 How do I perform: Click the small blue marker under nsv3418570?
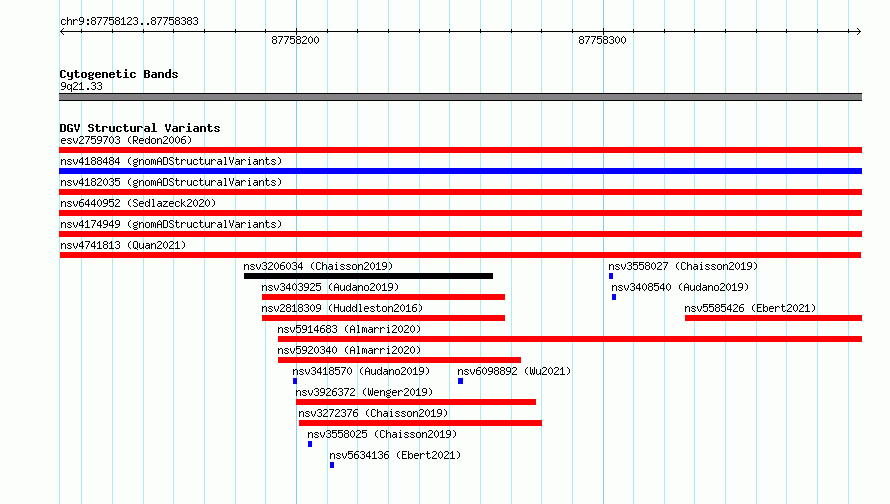295,381
